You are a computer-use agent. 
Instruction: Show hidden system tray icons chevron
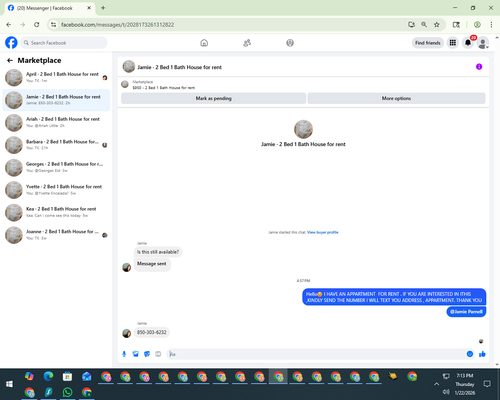pos(436,384)
